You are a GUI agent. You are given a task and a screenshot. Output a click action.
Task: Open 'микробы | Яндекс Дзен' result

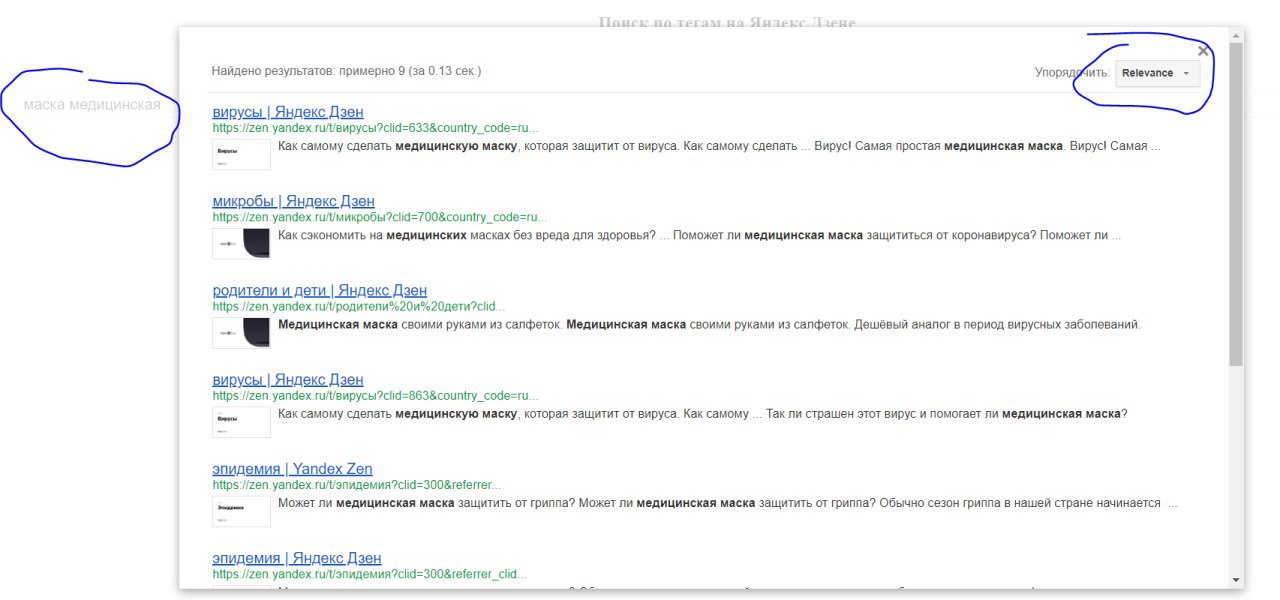(x=294, y=201)
